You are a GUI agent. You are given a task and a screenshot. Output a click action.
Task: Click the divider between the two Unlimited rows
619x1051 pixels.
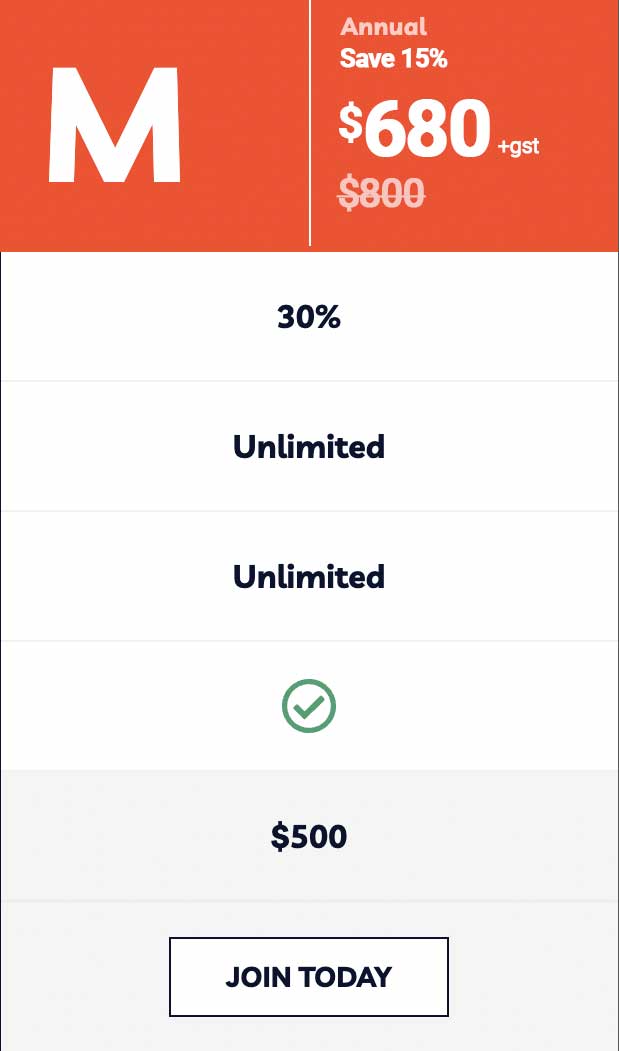(309, 511)
